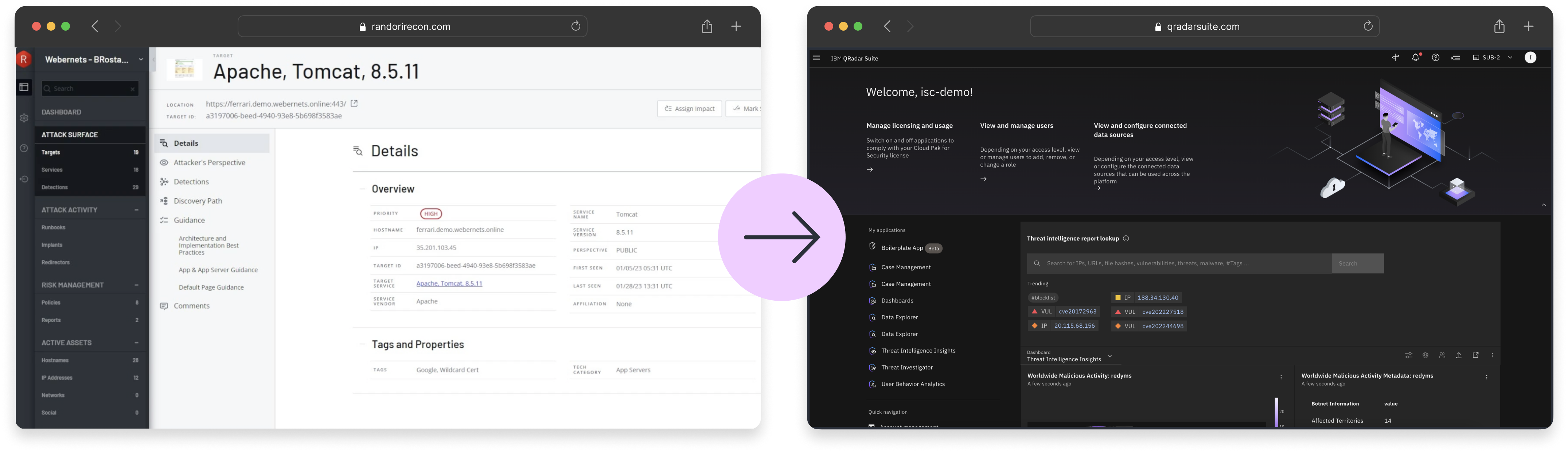Open dashboard filter sliders icon

tap(1408, 355)
